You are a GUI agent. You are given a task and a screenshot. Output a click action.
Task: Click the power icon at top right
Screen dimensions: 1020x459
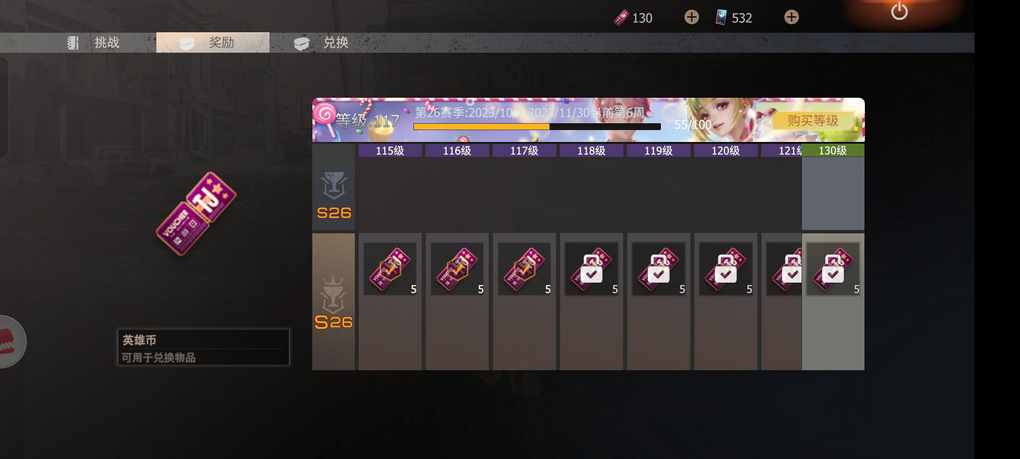click(x=899, y=11)
